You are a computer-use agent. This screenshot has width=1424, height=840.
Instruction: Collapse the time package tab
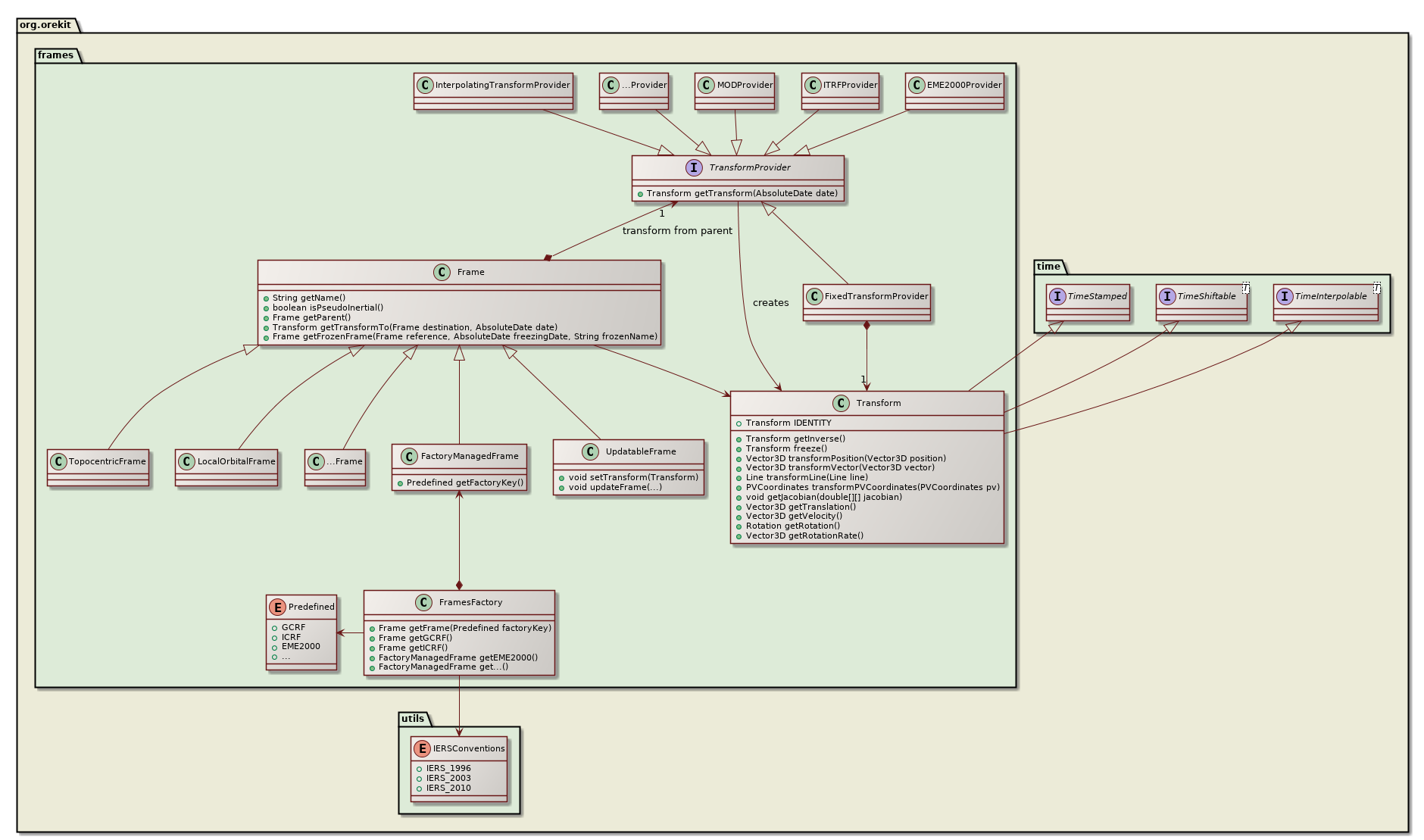[x=1048, y=267]
